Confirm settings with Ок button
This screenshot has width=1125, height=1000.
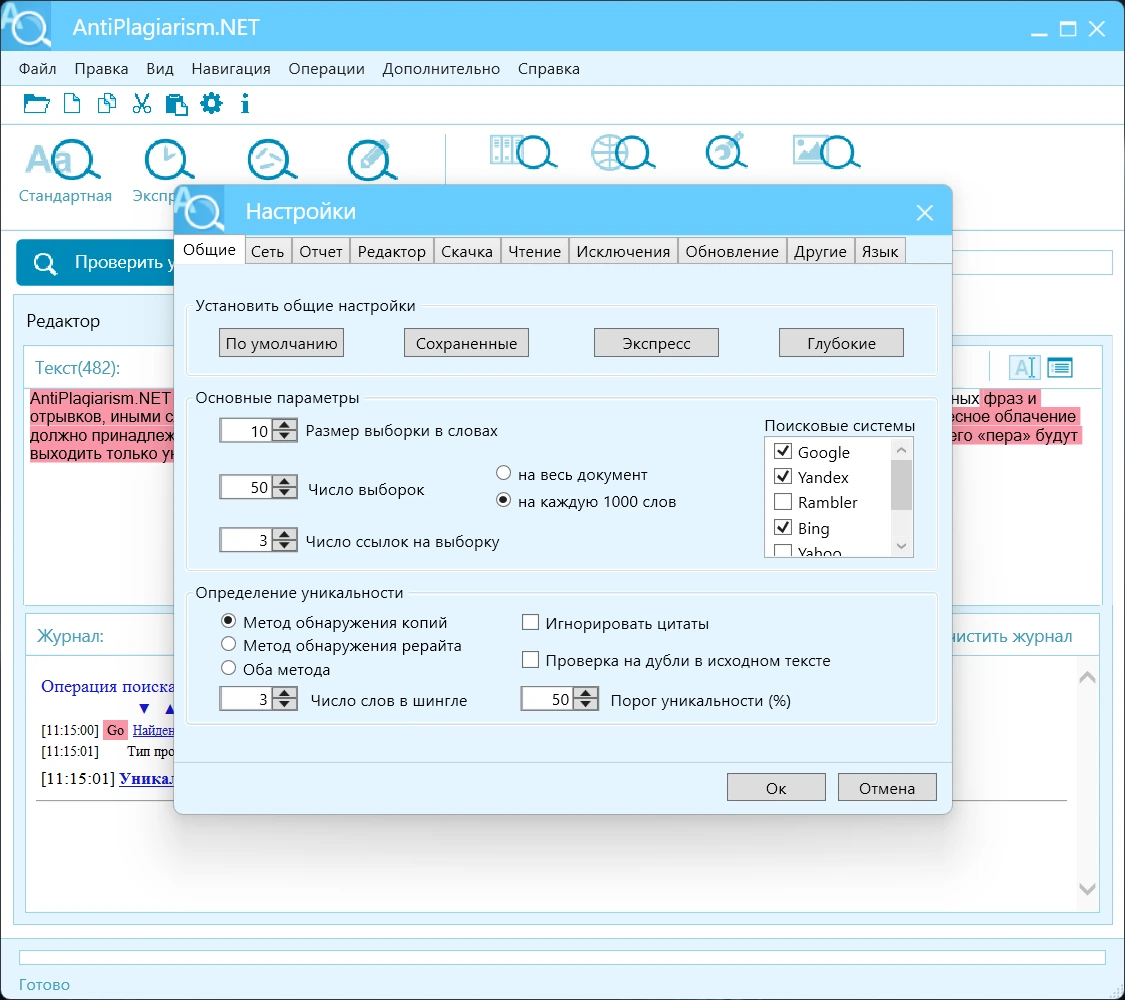coord(776,788)
